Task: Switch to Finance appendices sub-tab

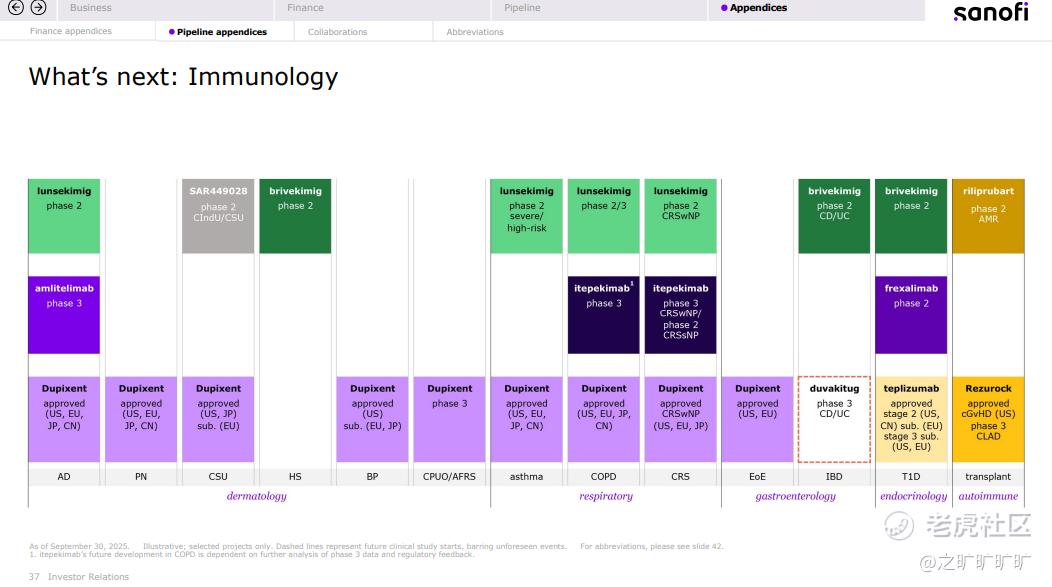Action: pos(70,31)
